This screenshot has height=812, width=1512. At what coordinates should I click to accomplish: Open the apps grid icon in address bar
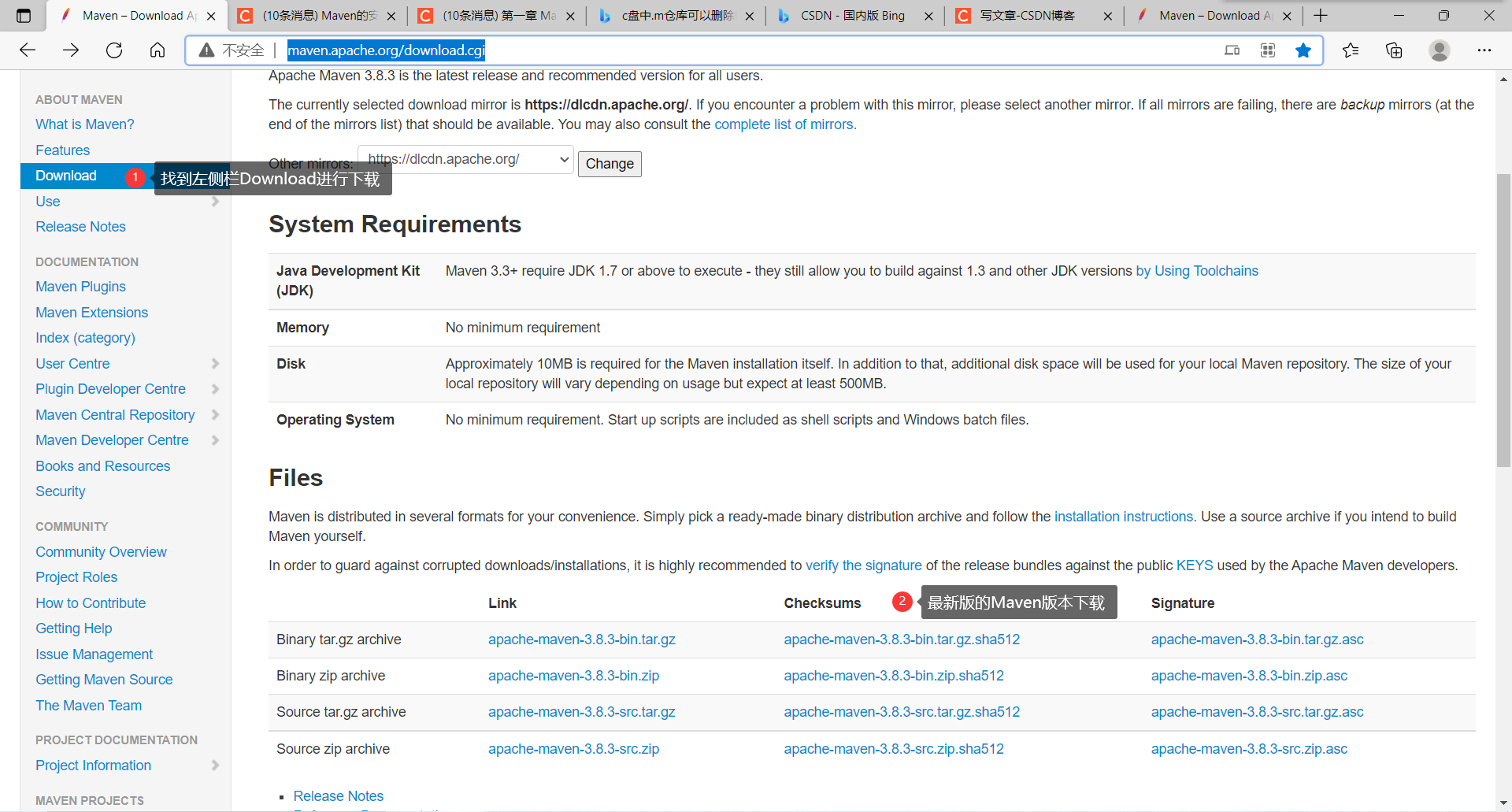click(x=1268, y=50)
